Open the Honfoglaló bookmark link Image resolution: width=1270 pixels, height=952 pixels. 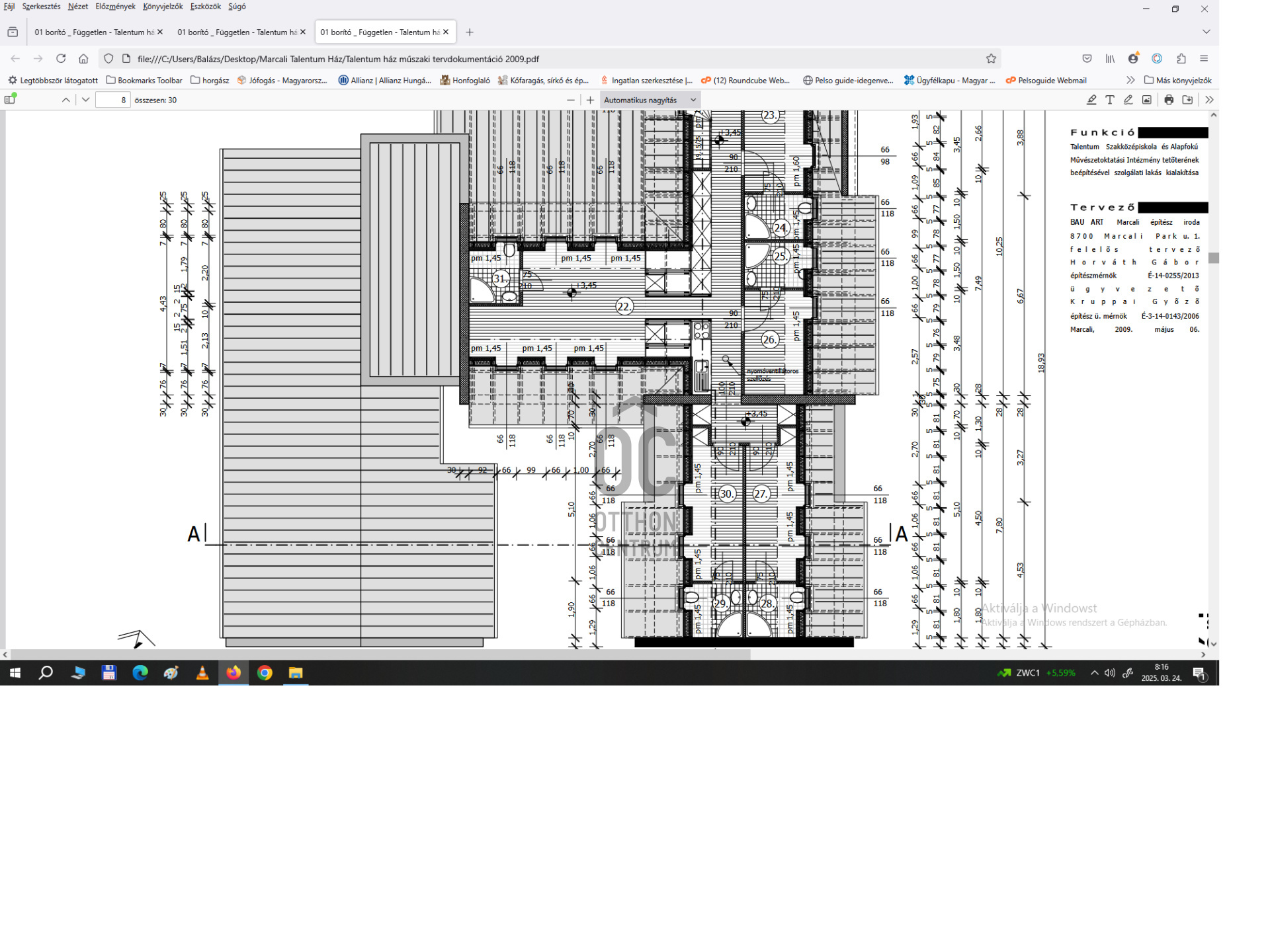click(465, 80)
